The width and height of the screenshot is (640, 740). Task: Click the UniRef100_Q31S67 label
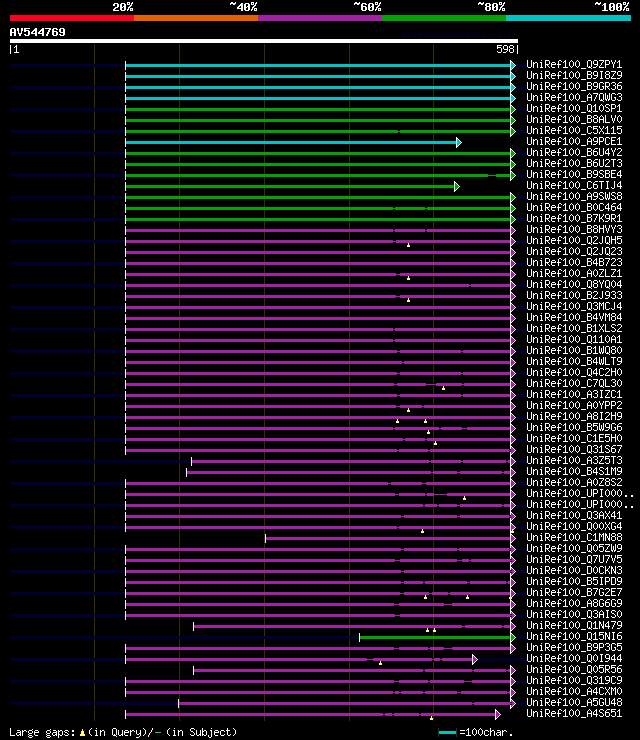574,450
